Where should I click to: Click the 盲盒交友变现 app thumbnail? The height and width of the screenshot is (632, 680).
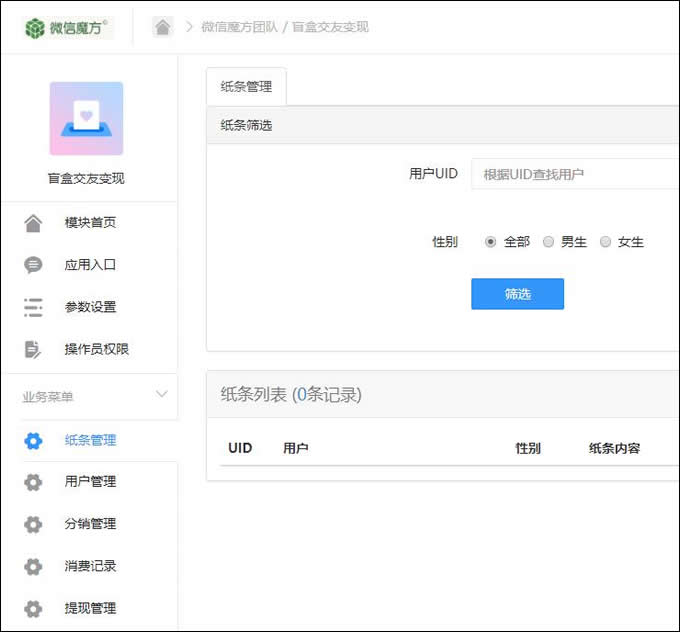86,118
